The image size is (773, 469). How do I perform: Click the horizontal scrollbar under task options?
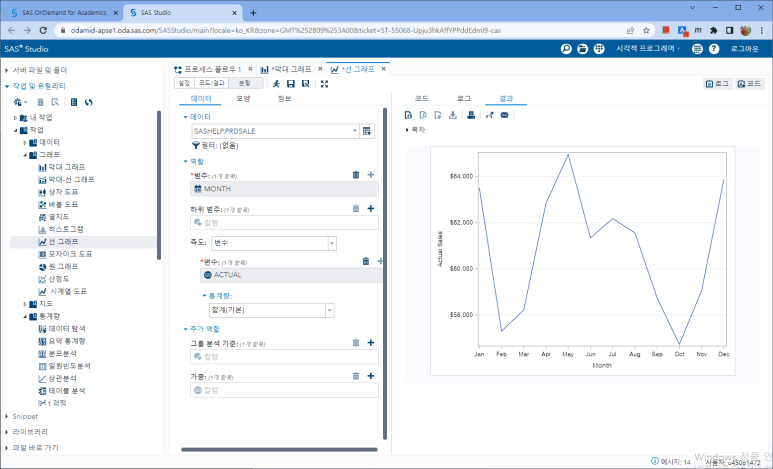pyautogui.click(x=279, y=450)
